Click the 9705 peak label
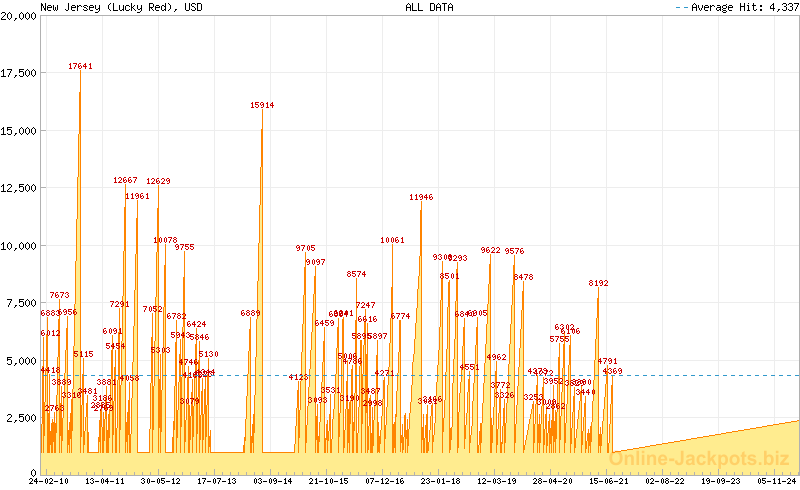 [x=305, y=248]
